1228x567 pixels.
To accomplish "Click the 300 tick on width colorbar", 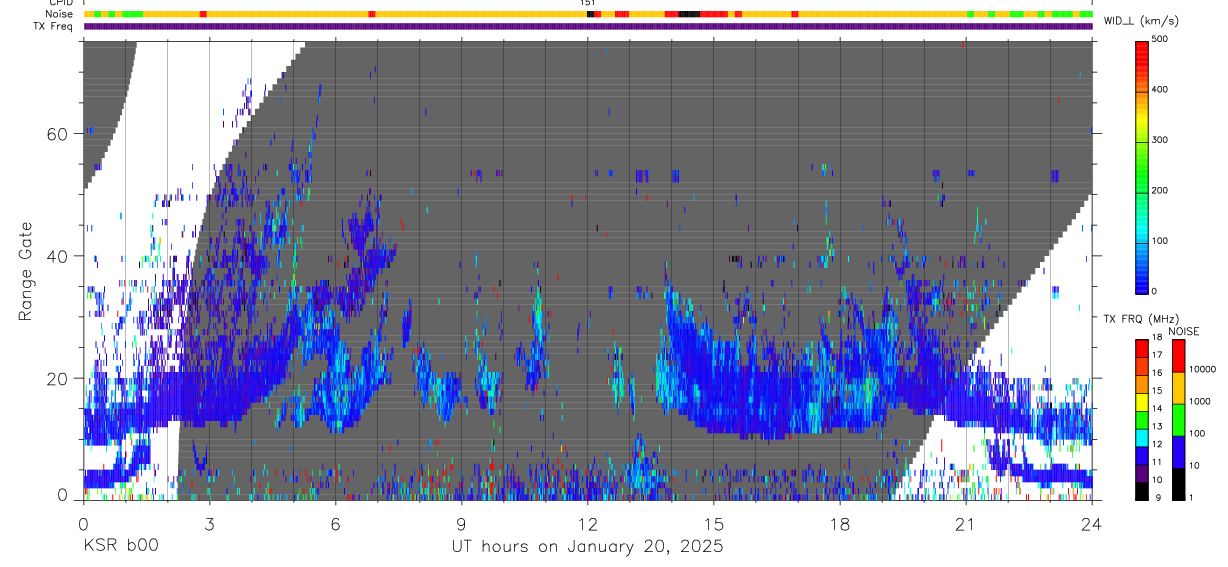I will pos(1161,140).
